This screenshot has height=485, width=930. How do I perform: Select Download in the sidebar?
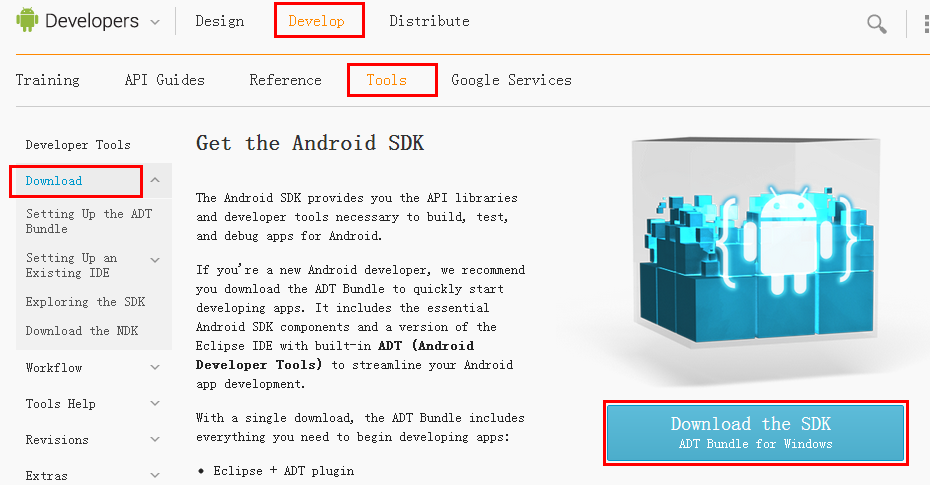coord(54,181)
